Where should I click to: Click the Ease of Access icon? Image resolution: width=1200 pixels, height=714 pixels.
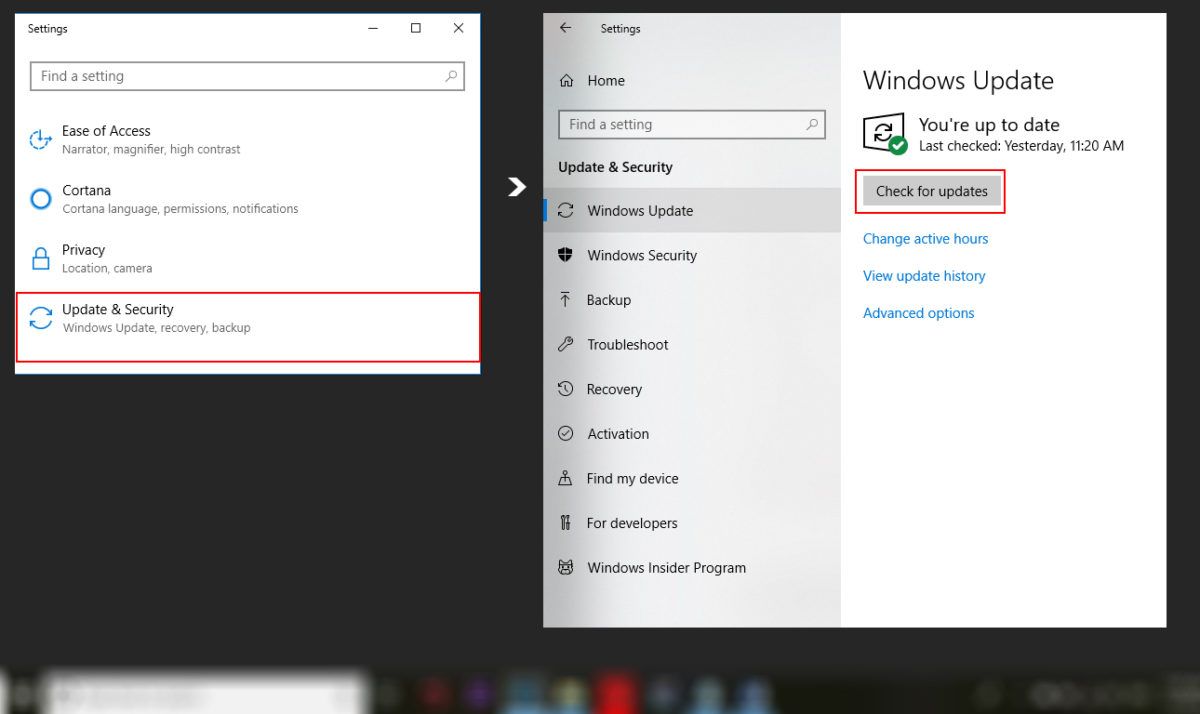[x=40, y=140]
